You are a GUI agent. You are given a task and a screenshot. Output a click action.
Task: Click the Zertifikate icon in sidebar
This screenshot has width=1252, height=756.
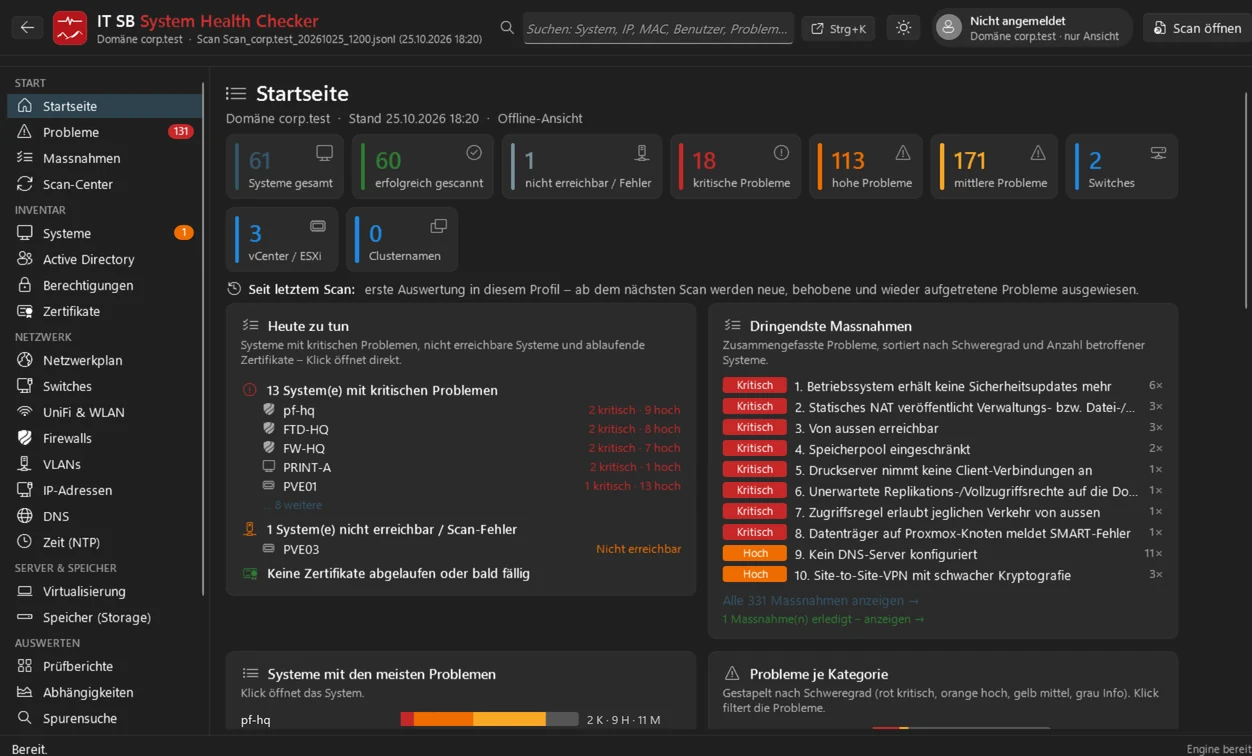point(25,311)
